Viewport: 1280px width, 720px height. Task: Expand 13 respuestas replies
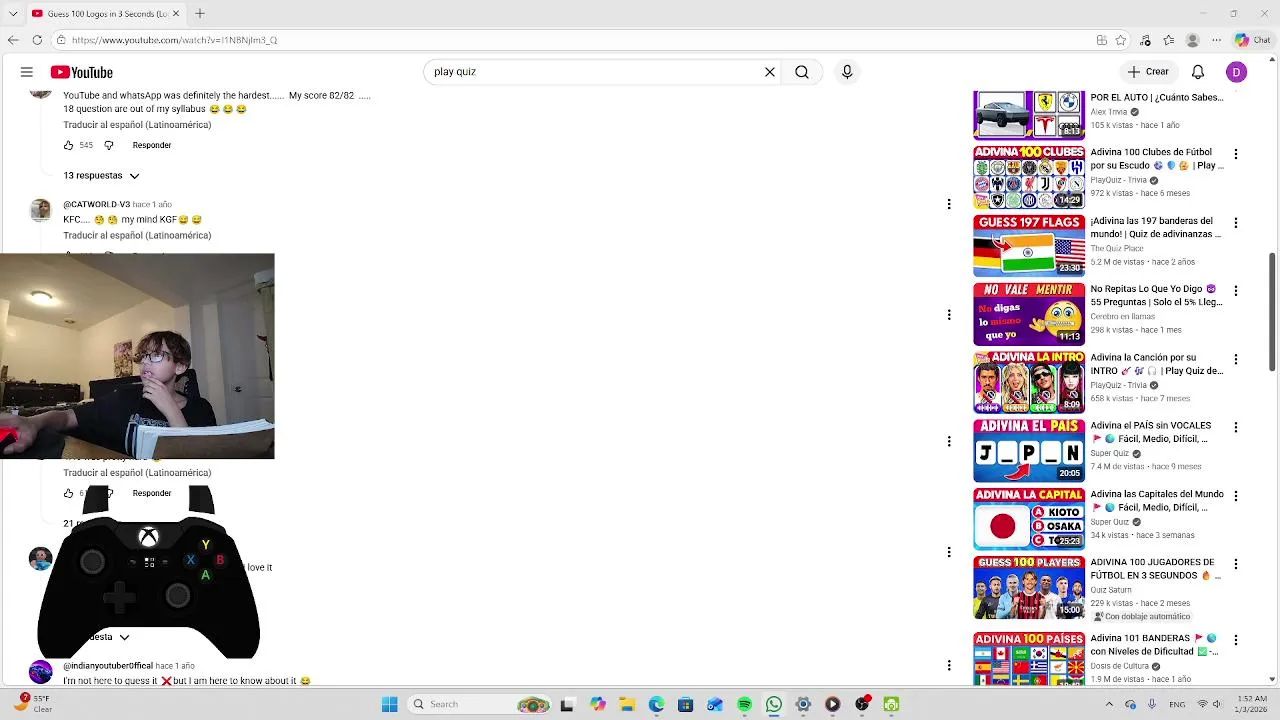[x=101, y=175]
